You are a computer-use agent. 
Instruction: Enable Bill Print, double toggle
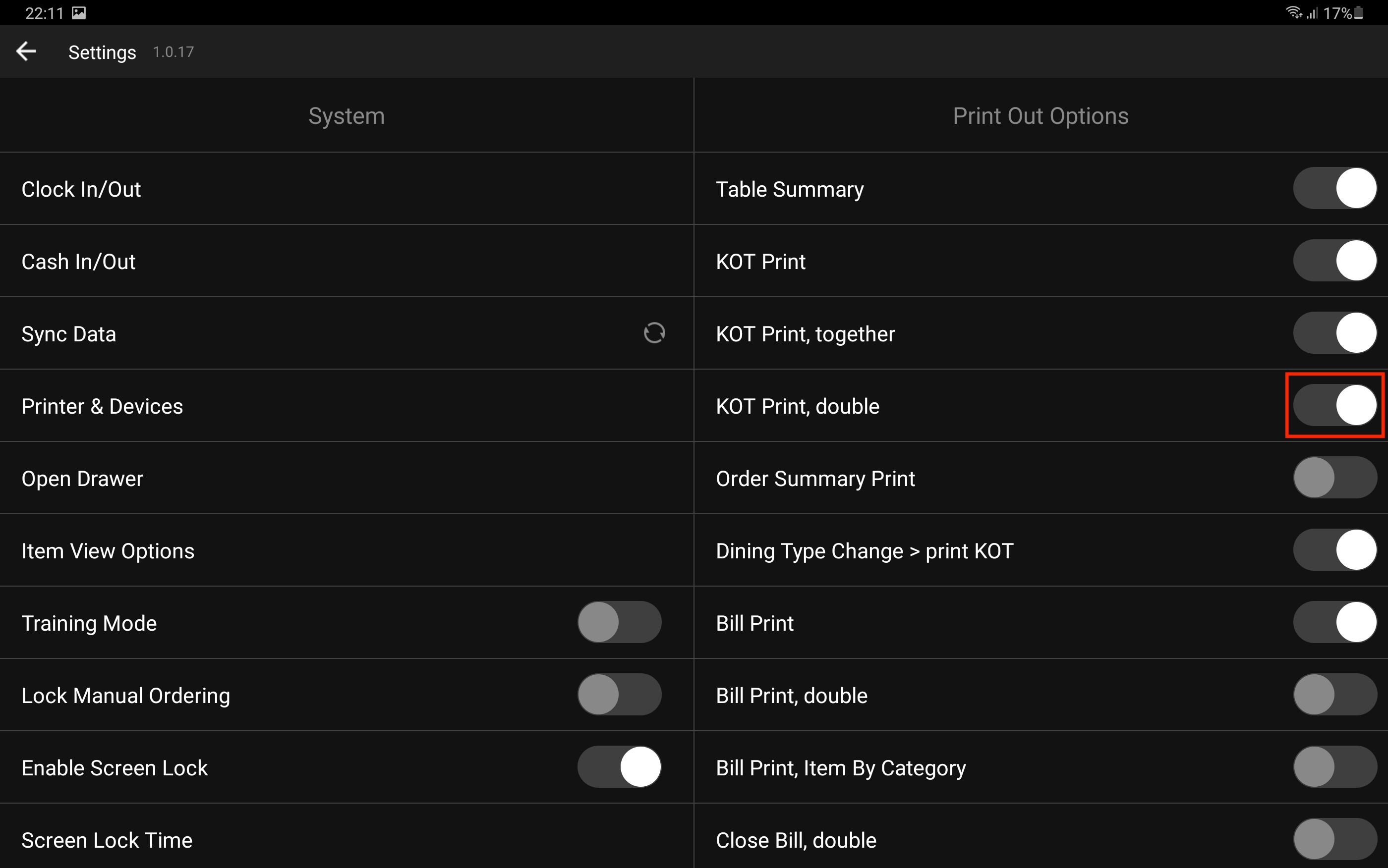[1334, 695]
